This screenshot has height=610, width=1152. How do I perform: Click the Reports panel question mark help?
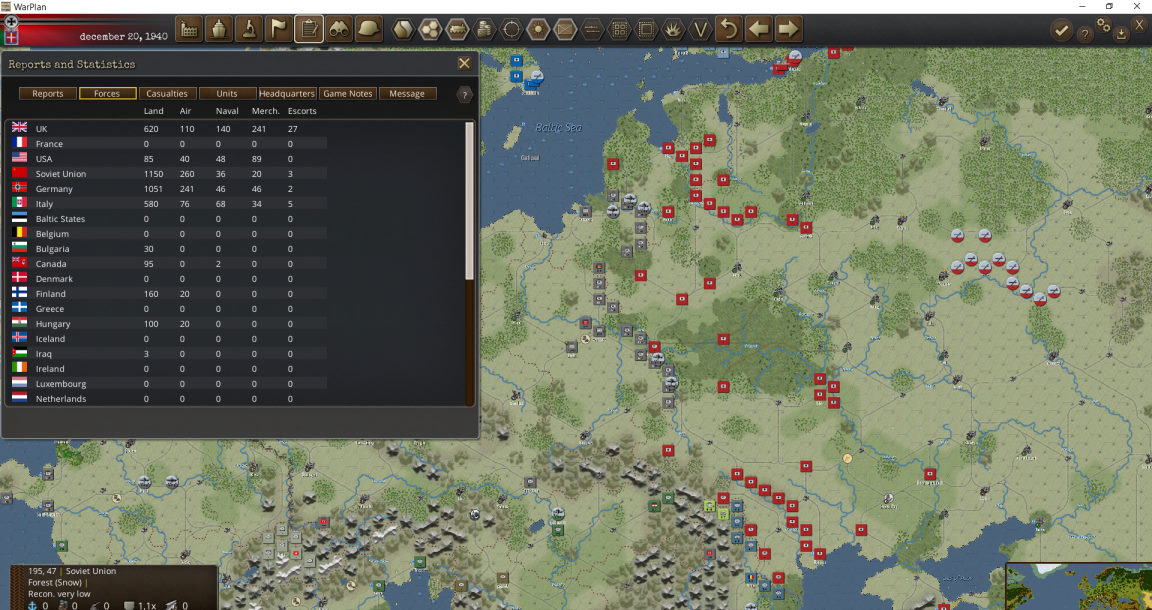point(464,95)
